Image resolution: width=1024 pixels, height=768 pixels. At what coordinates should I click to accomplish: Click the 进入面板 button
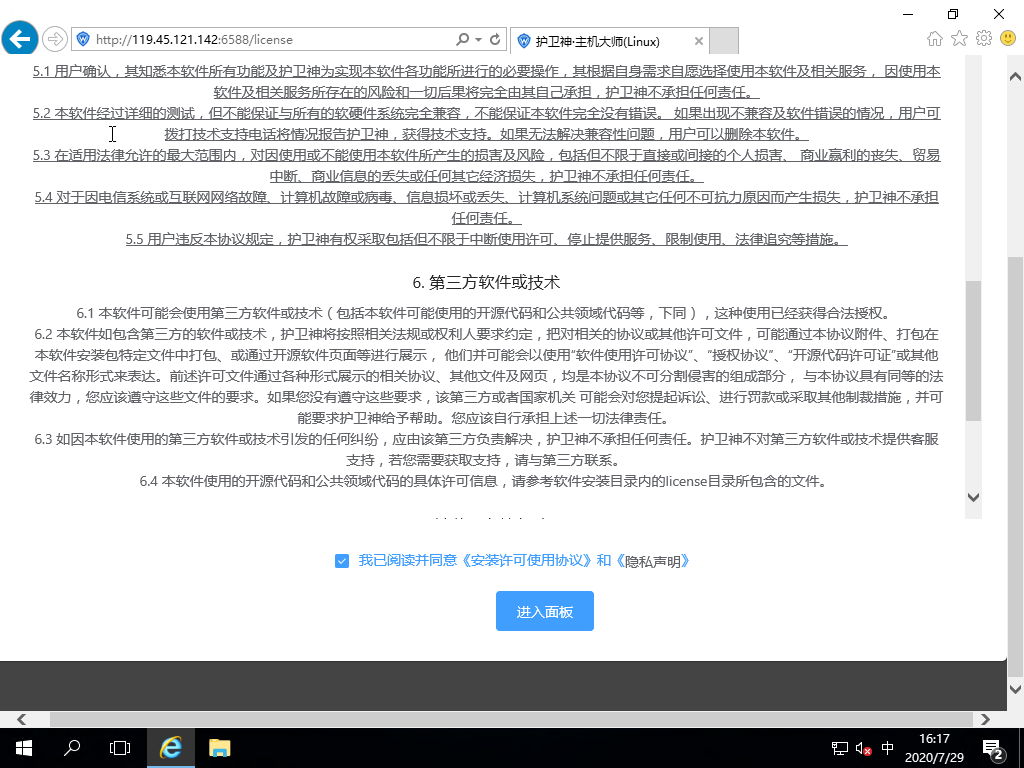544,611
